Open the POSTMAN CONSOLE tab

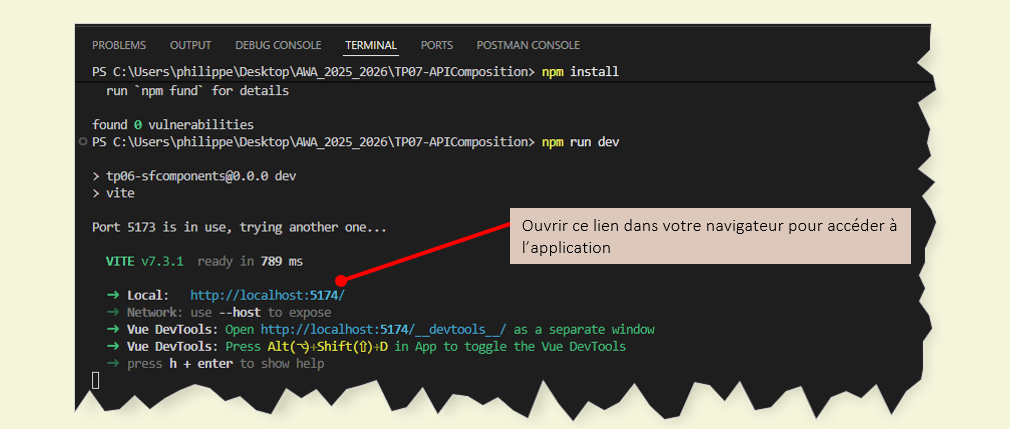click(528, 45)
